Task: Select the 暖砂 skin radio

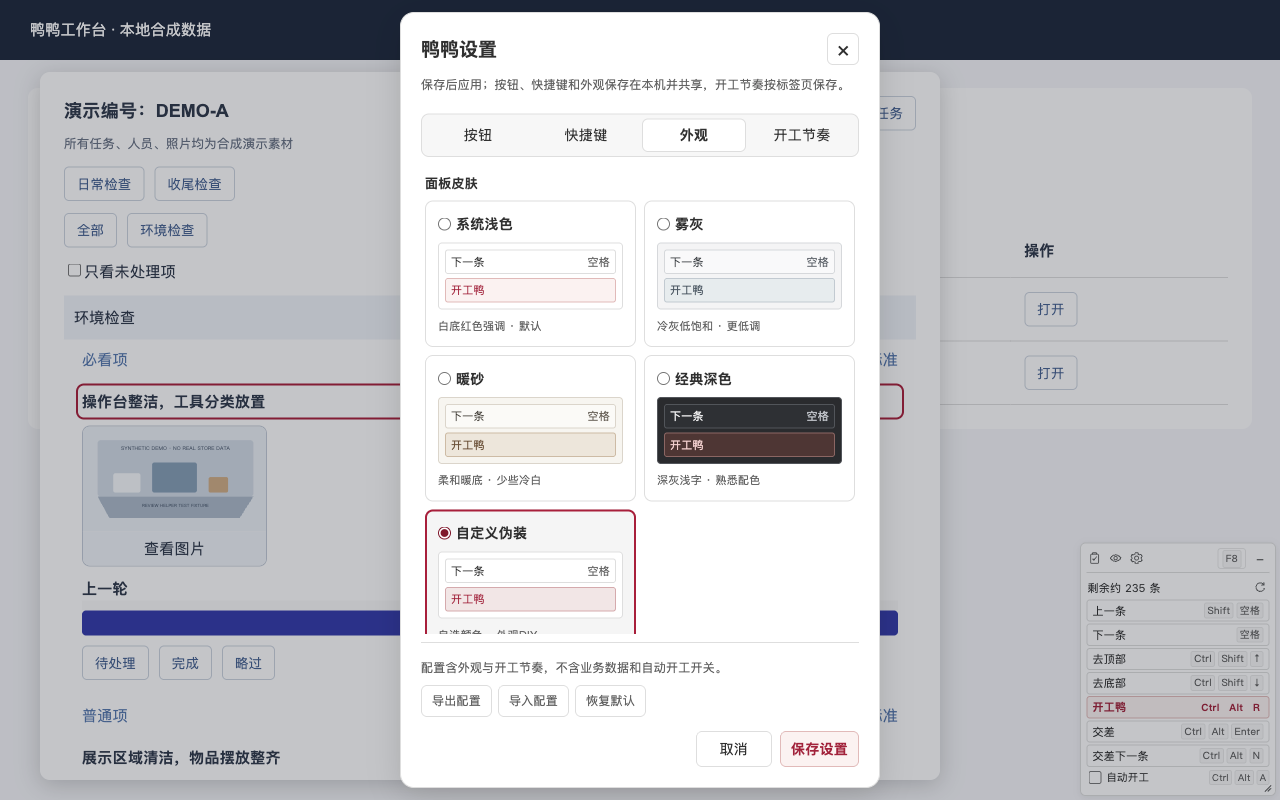Action: (444, 379)
